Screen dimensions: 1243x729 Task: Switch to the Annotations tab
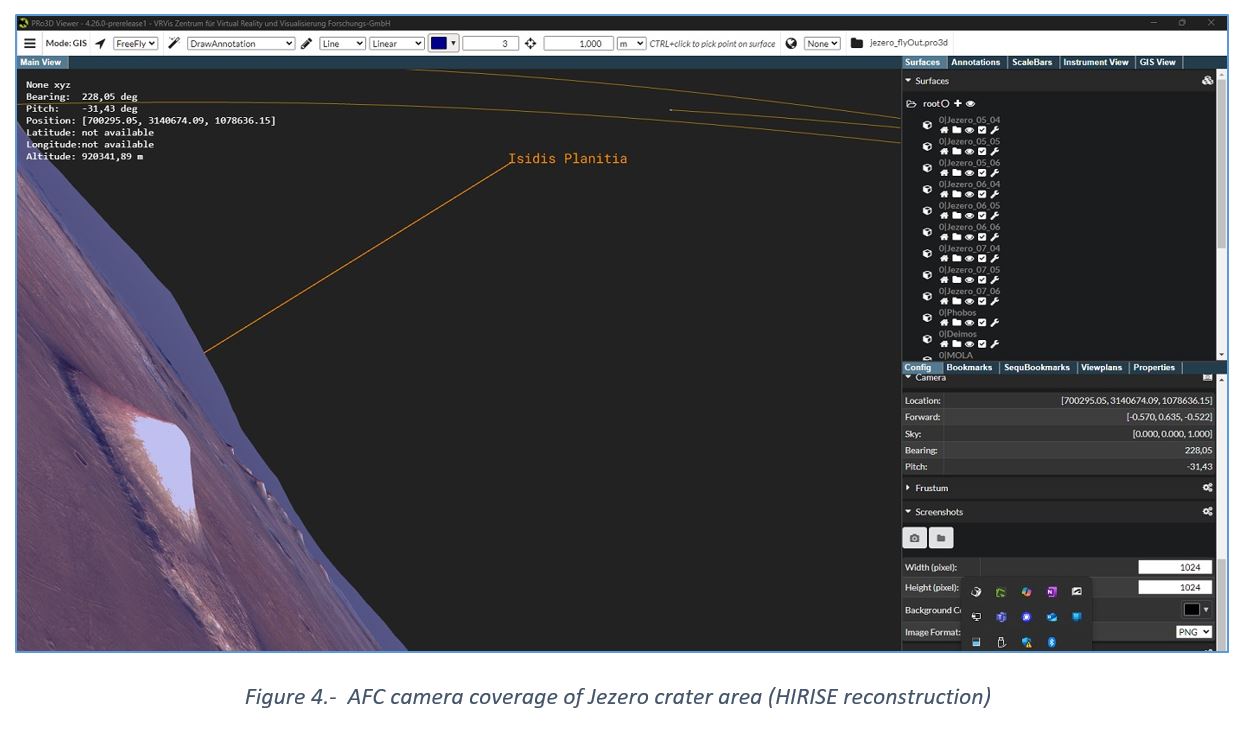coord(975,62)
